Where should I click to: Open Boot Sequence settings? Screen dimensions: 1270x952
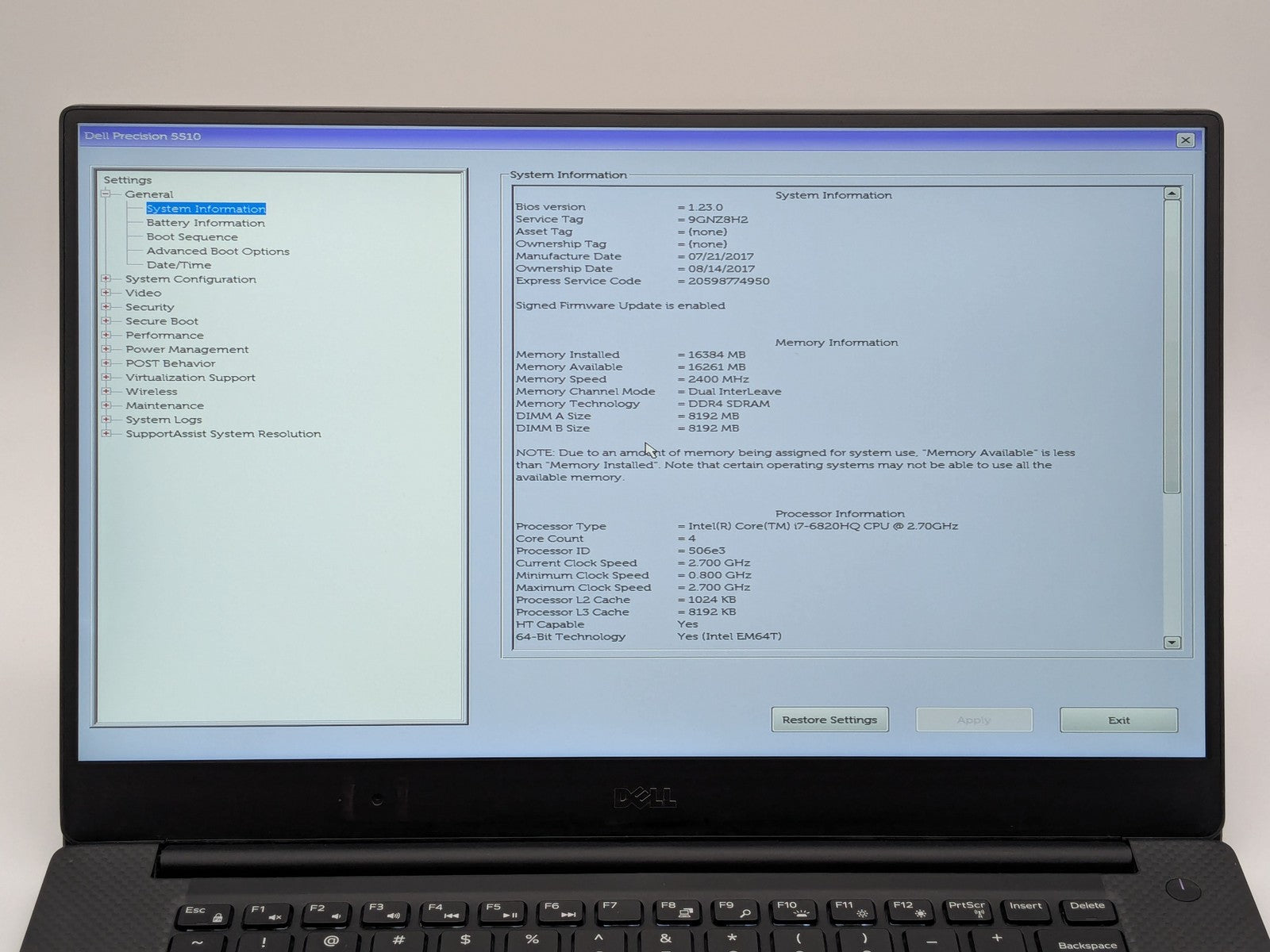tap(192, 237)
